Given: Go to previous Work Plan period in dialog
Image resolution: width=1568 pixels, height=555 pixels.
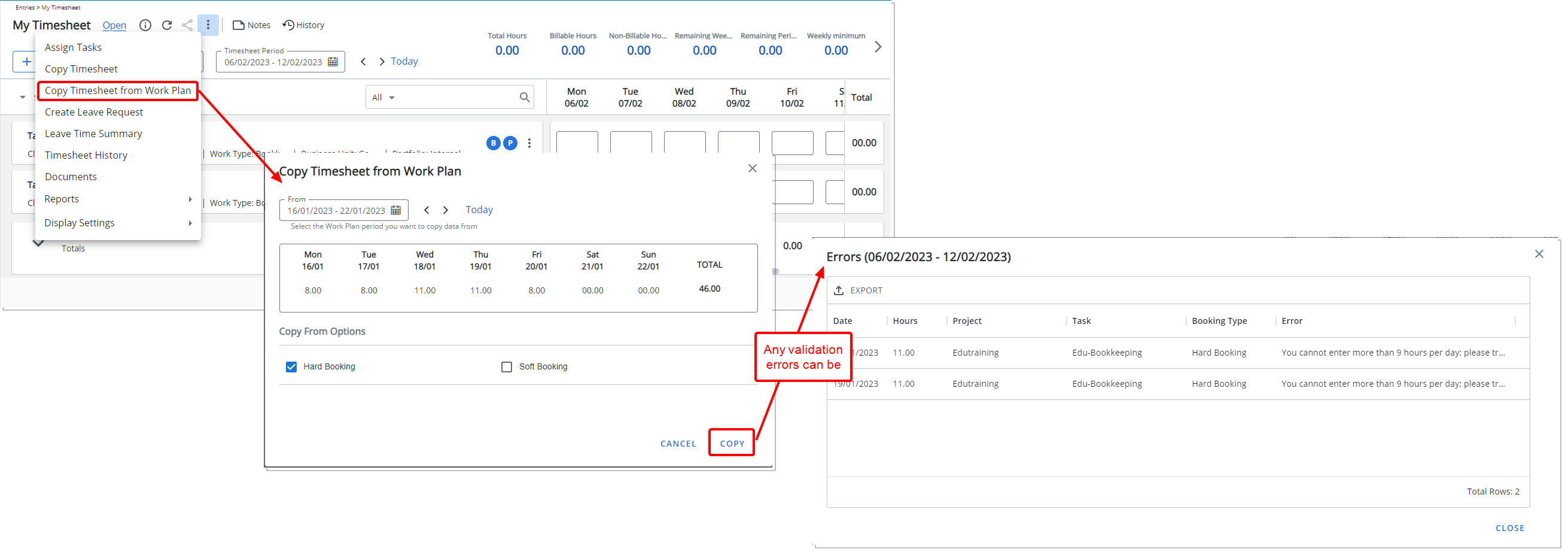Looking at the screenshot, I should click(x=427, y=210).
